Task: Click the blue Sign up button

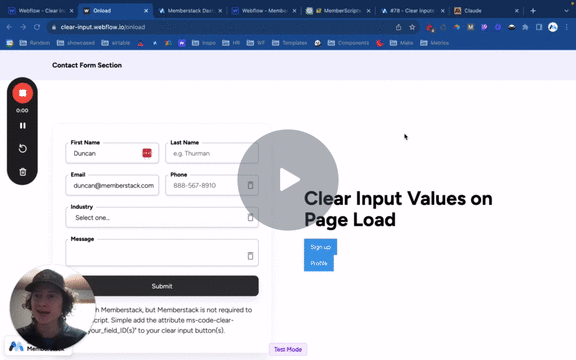Action: point(320,247)
